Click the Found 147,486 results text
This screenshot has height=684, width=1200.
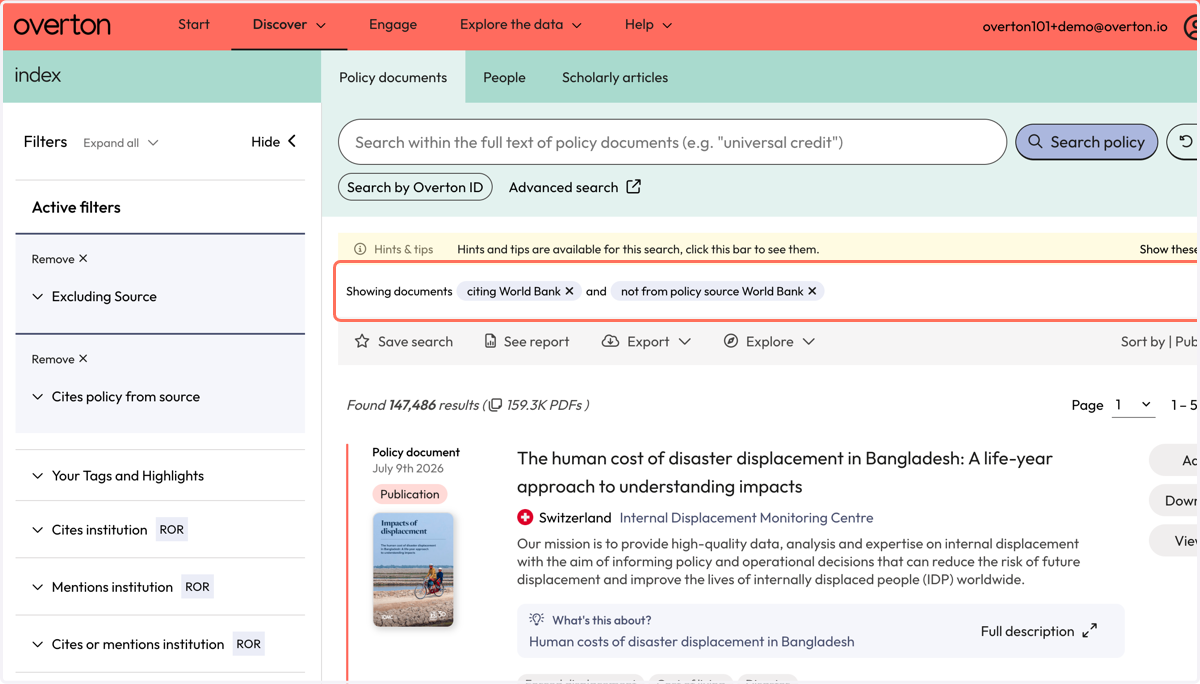[412, 405]
